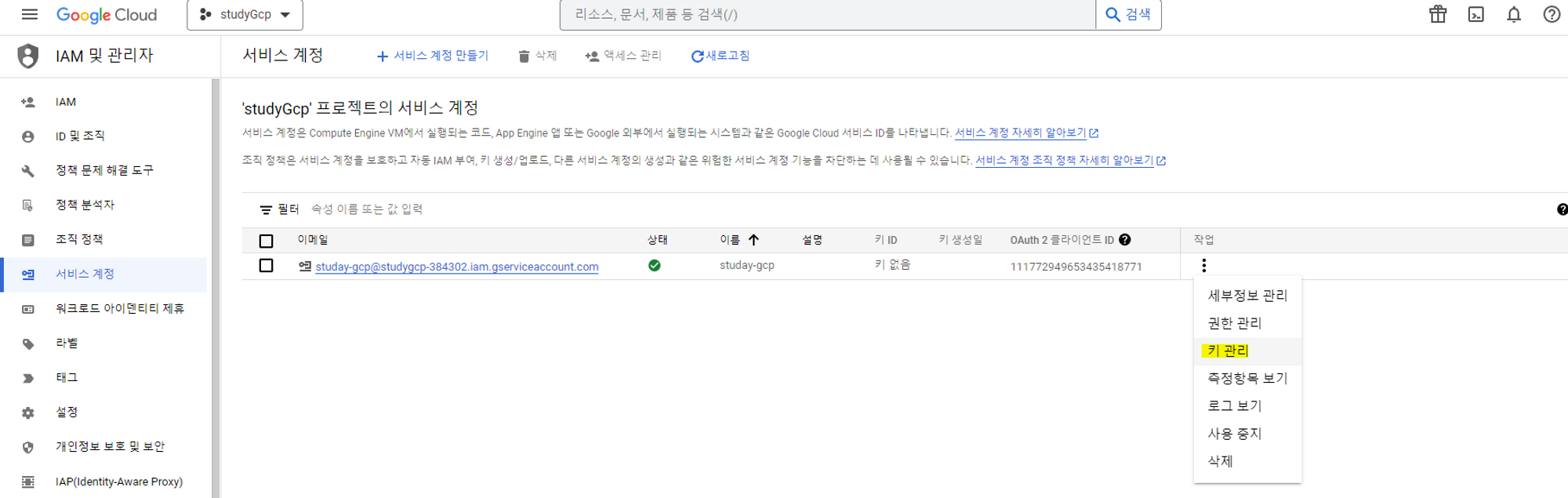Click 새로고침 refresh button
Image resolution: width=1568 pixels, height=498 pixels.
720,56
